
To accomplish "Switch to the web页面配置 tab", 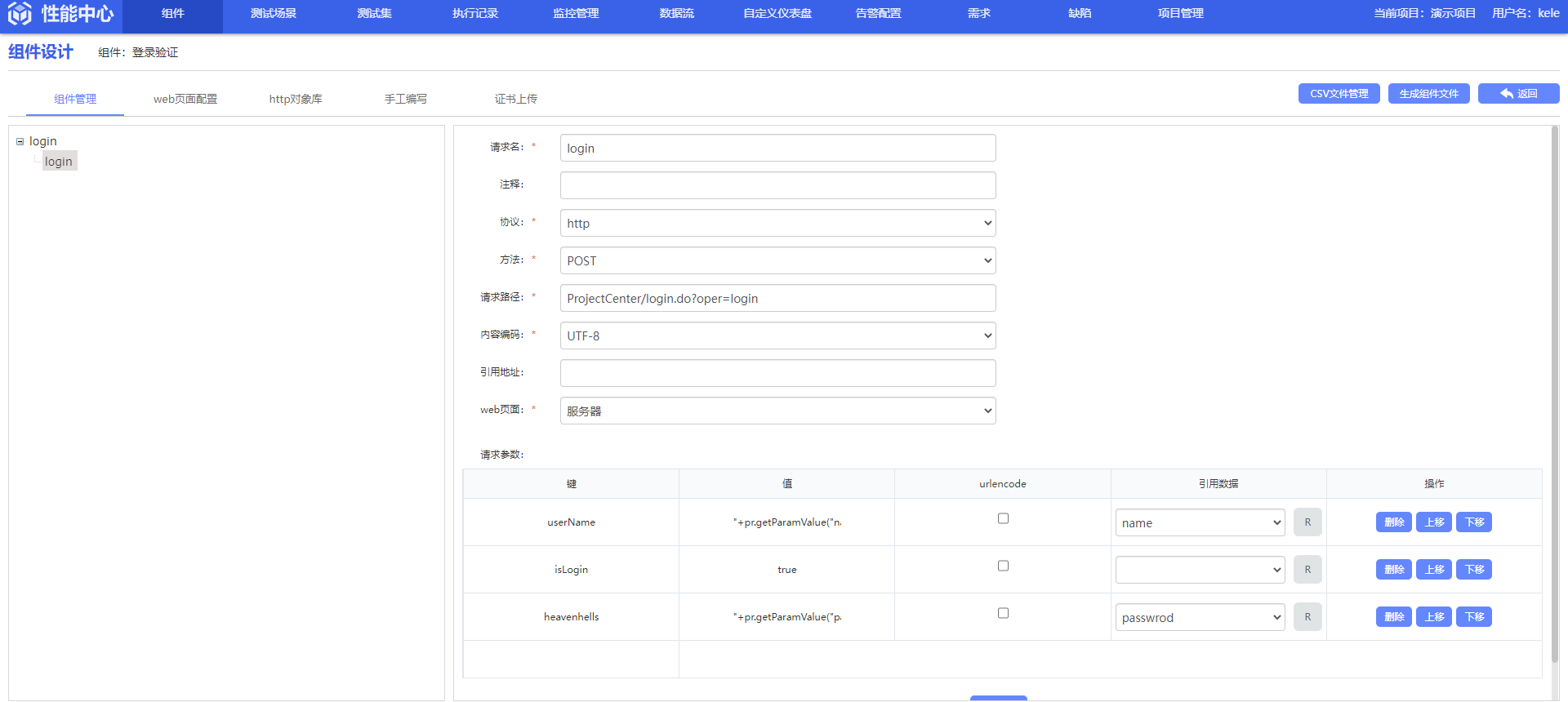I will 185,99.
